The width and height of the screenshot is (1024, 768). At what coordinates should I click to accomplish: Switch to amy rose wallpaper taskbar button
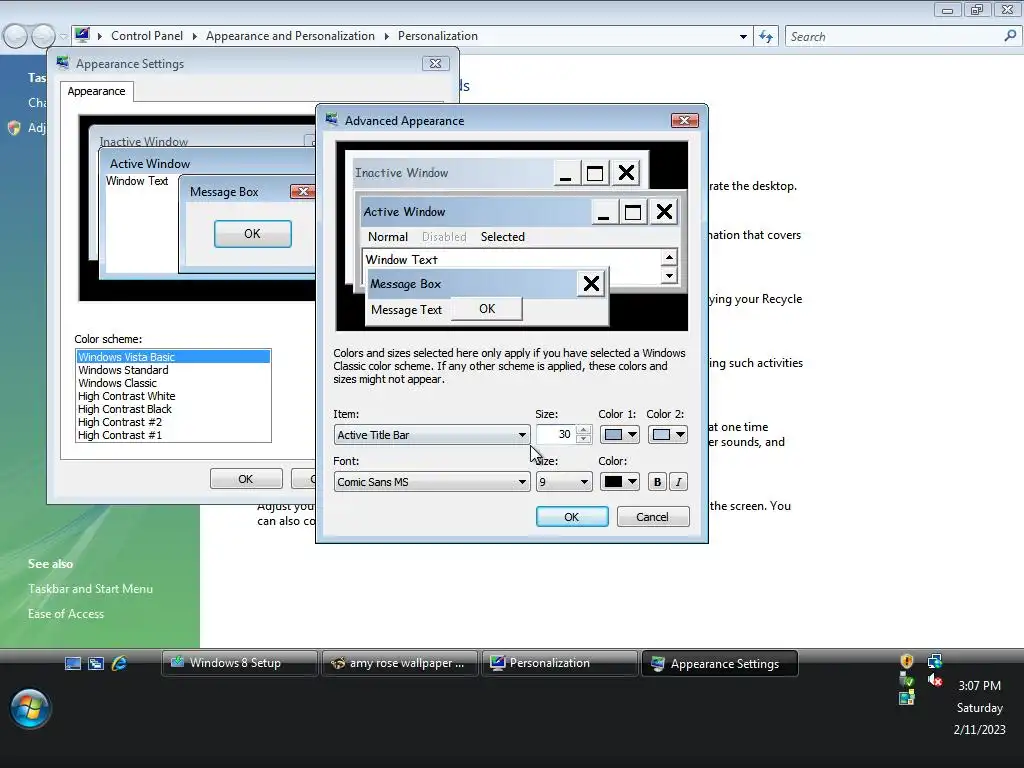click(400, 663)
